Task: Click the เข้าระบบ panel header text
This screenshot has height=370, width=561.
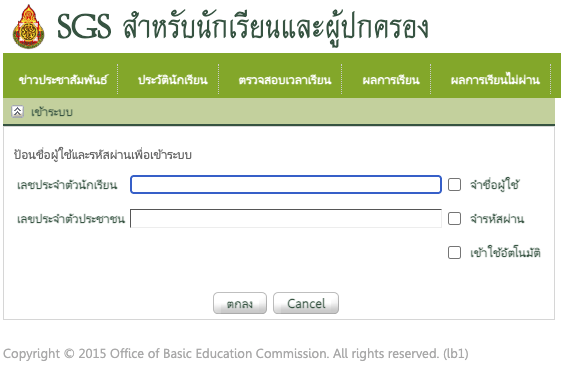Action: 52,112
